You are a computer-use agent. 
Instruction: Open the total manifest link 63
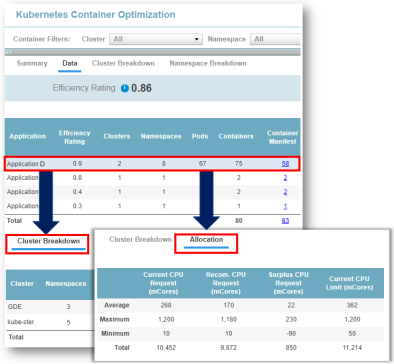tap(285, 221)
